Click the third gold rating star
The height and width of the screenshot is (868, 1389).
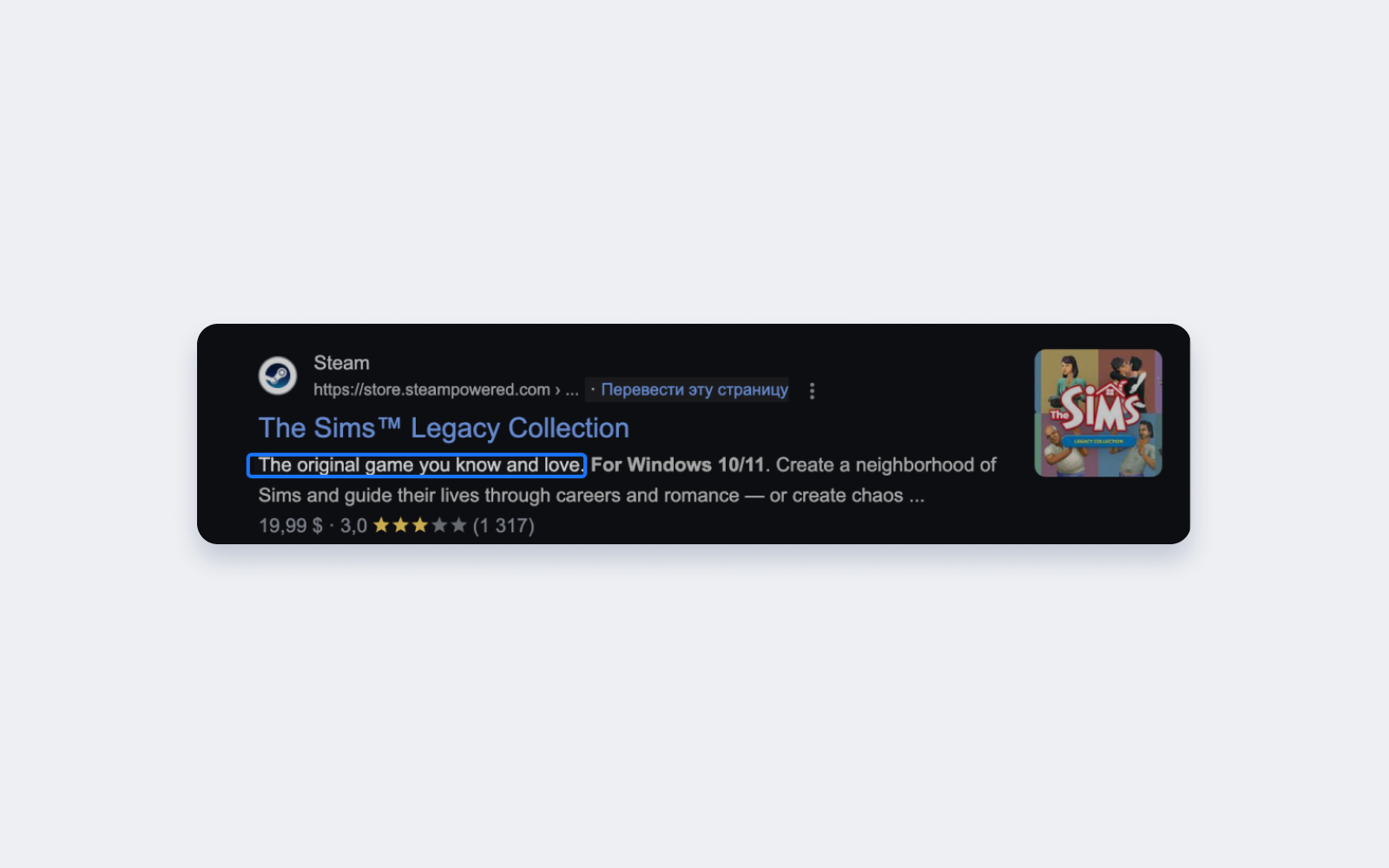(420, 525)
